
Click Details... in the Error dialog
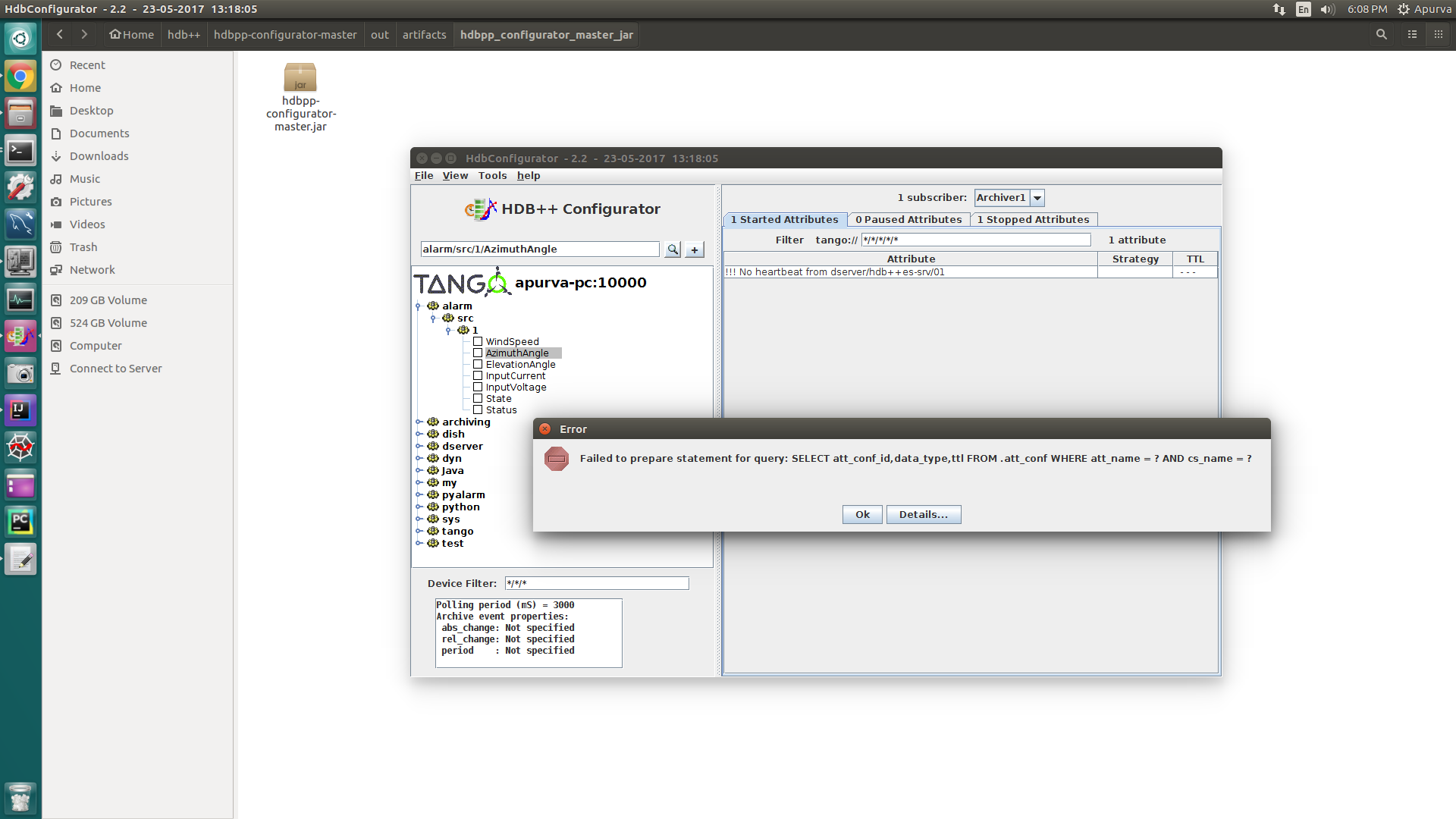[x=923, y=514]
